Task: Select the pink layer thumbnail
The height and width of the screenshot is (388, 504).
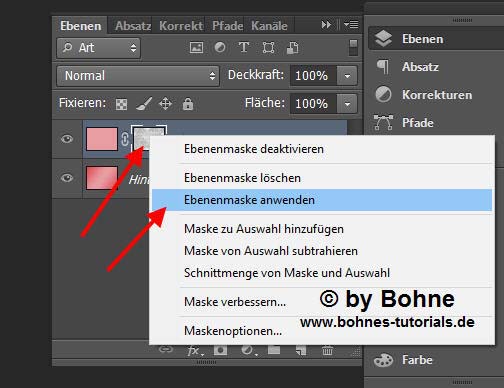Action: [102, 139]
